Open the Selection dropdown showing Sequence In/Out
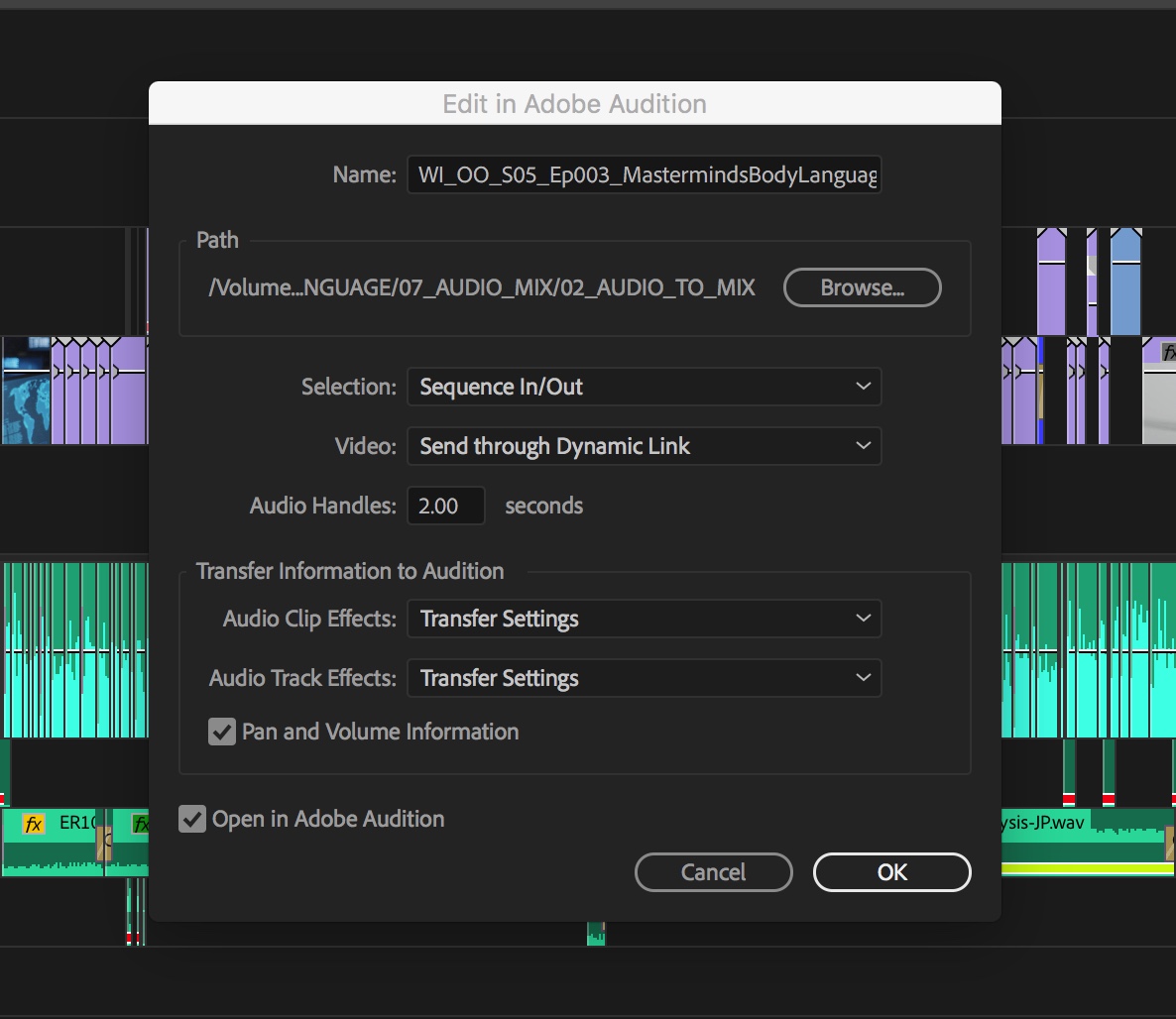This screenshot has height=1019, width=1176. coord(645,387)
